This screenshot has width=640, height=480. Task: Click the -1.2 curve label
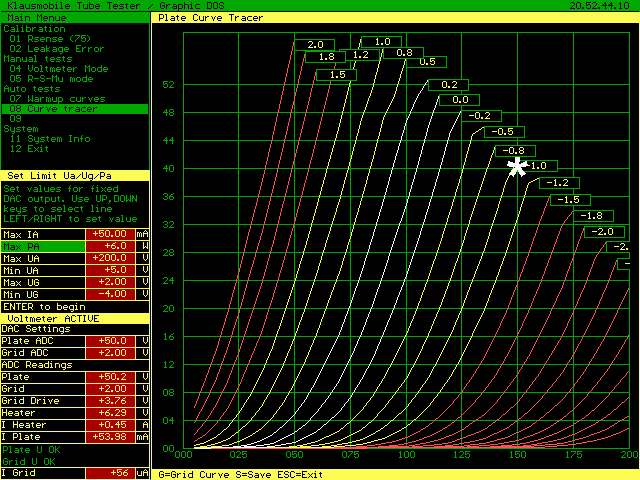(560, 183)
